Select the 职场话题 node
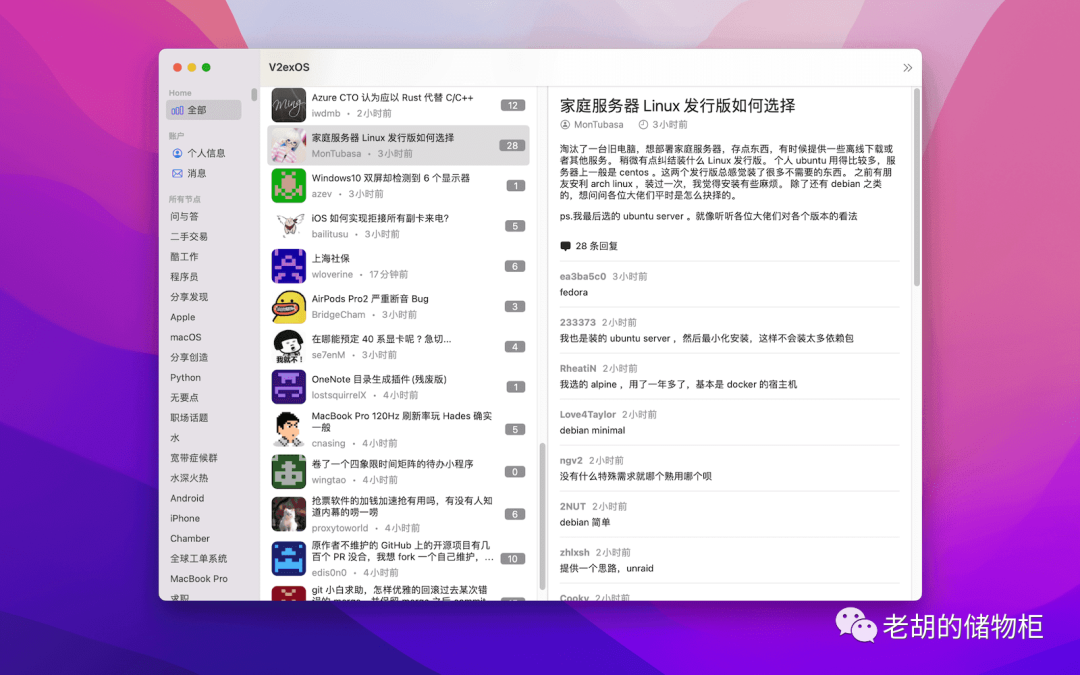The image size is (1080, 675). 189,417
